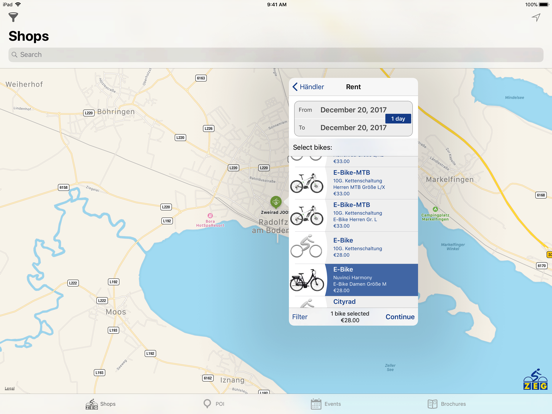Screen dimensions: 552x414
Task: Select the E-Bike Nuvinci Harmony row
Action: tap(353, 280)
